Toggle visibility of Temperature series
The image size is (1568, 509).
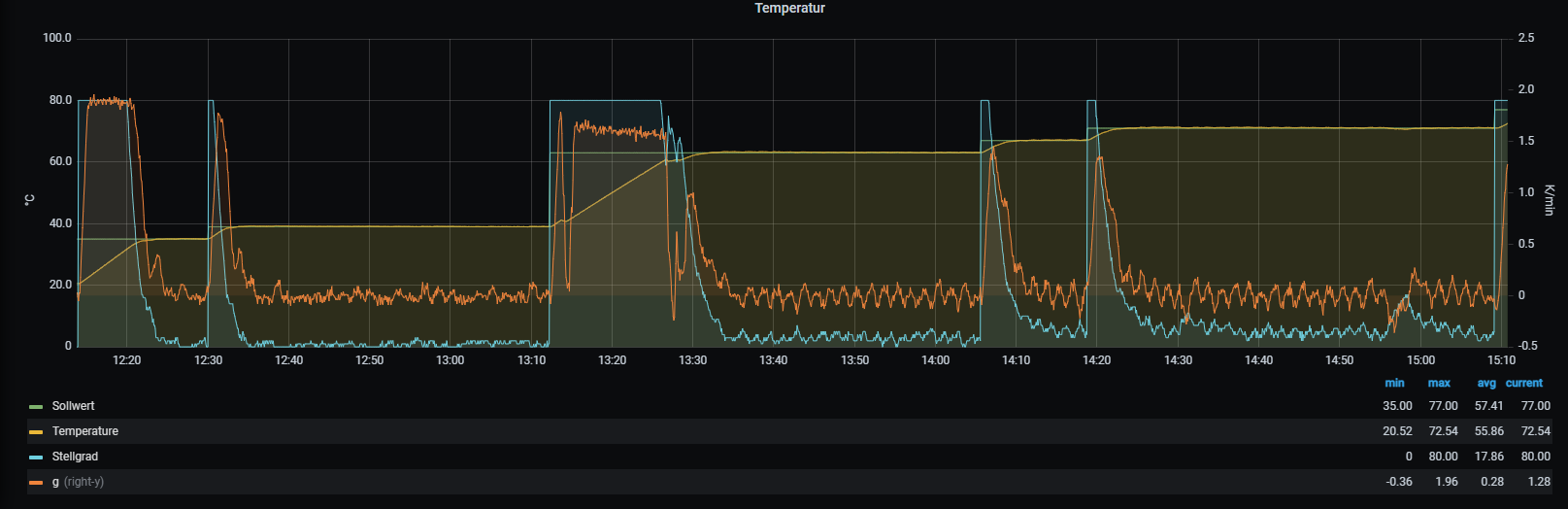click(x=84, y=431)
